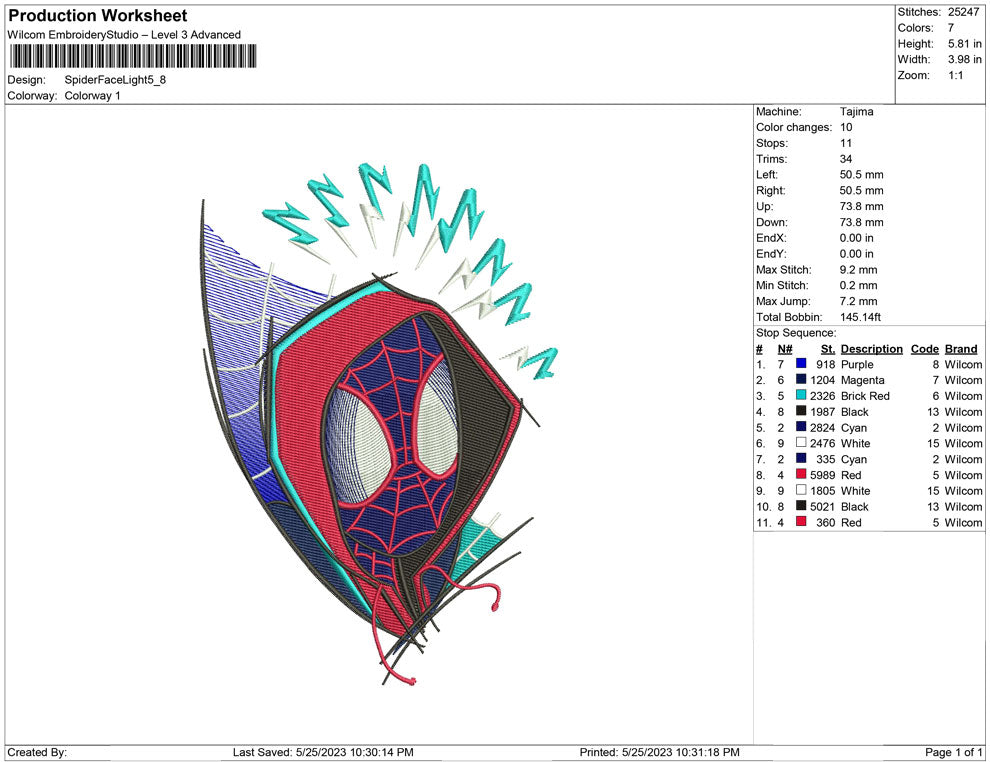Click the Printed timestamp in the footer
This screenshot has width=990, height=762.
point(659,753)
